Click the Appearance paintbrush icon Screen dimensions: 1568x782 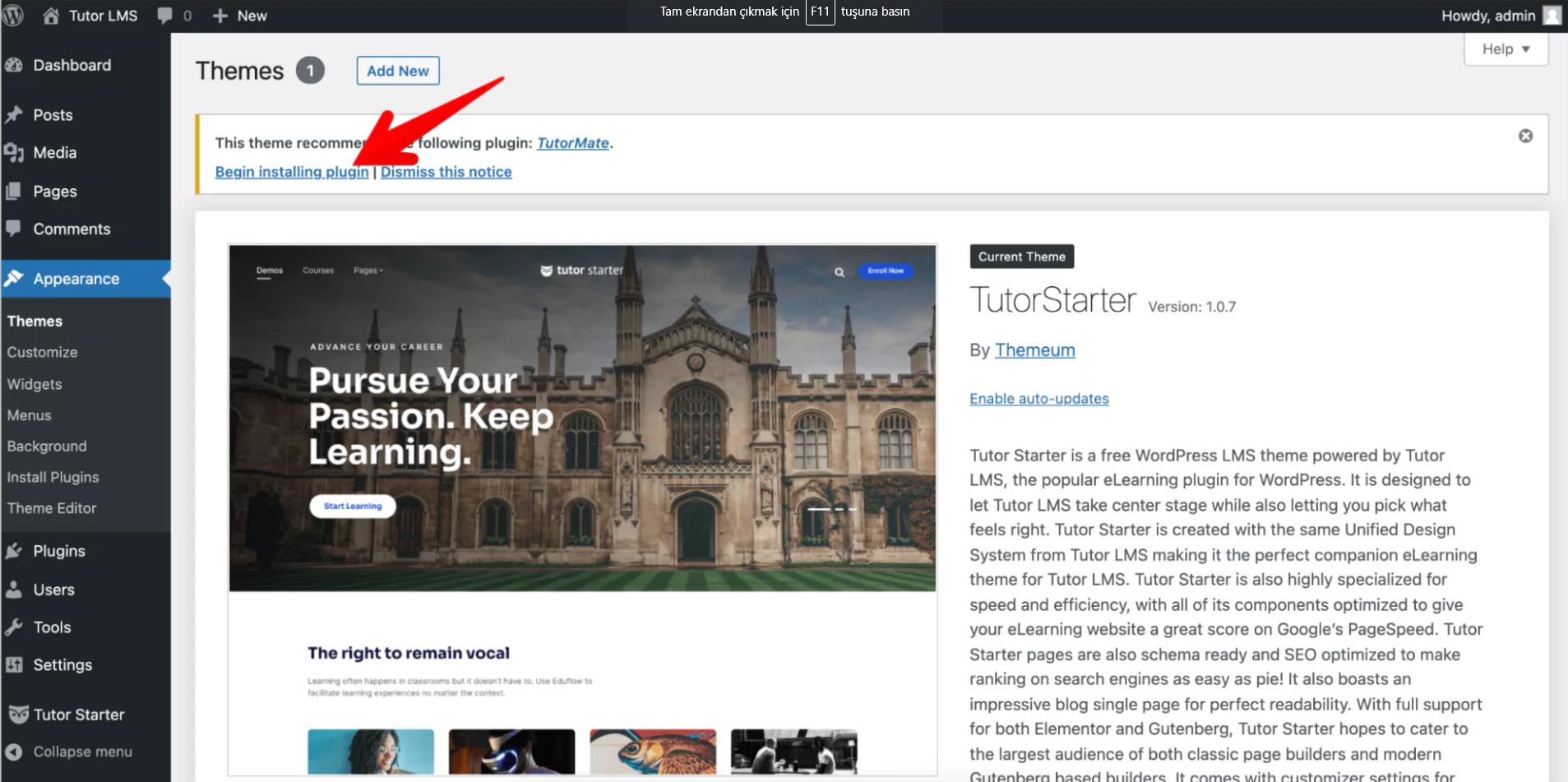[x=14, y=278]
